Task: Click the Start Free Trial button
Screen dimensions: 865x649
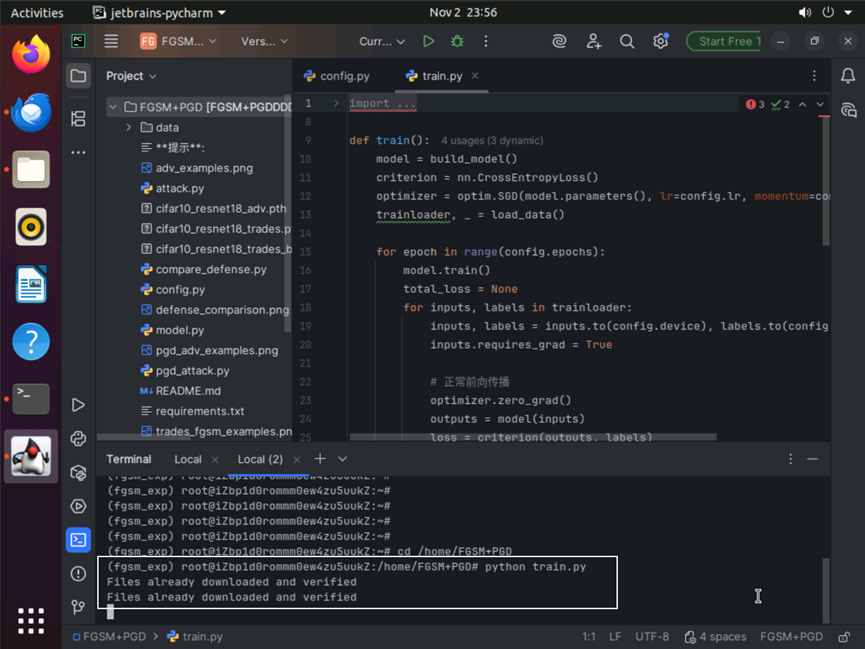Action: pos(724,41)
